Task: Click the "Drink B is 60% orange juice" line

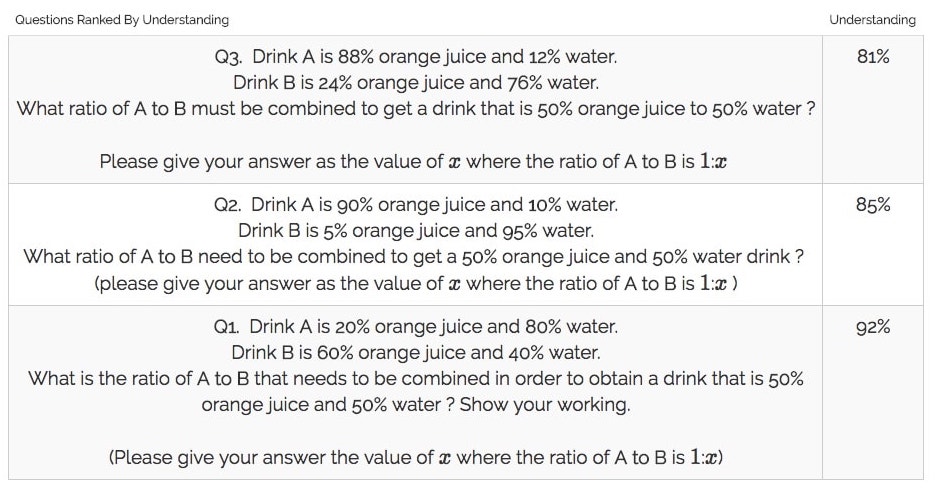Action: coord(416,353)
